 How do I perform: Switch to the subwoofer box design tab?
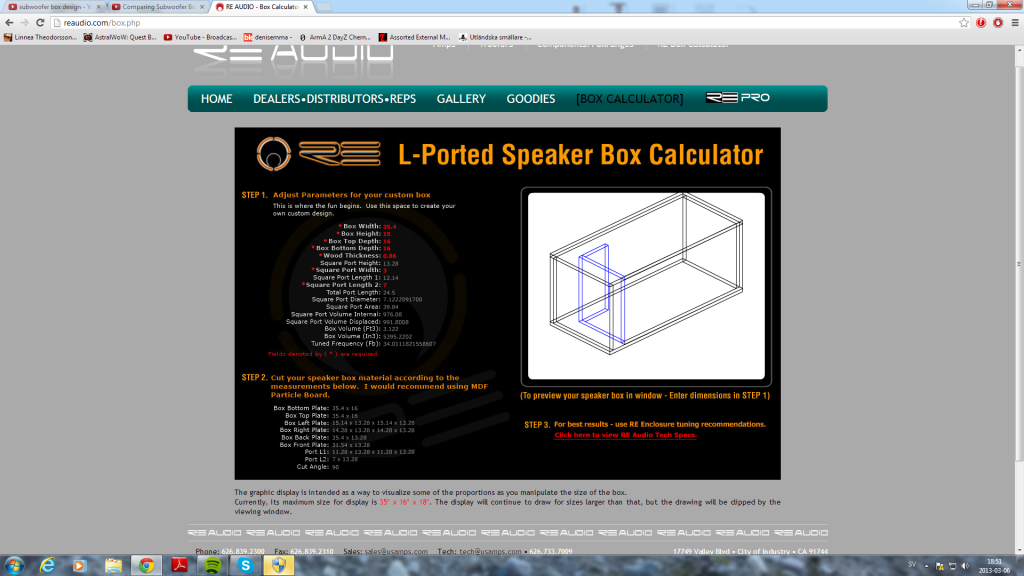pos(52,6)
